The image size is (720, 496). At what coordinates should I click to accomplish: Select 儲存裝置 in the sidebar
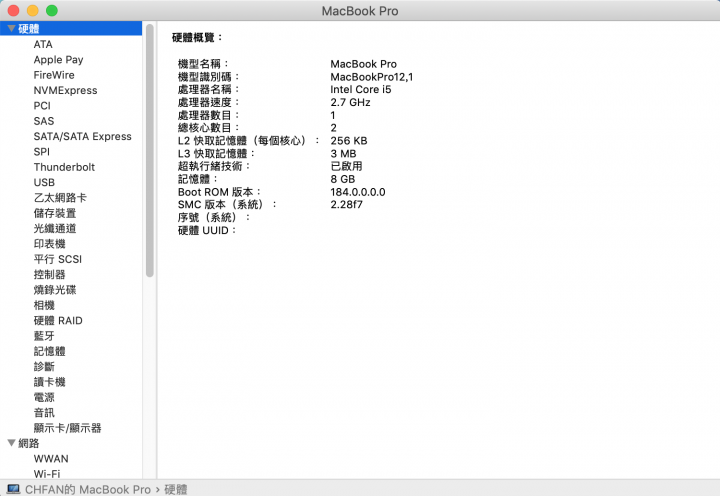55,213
